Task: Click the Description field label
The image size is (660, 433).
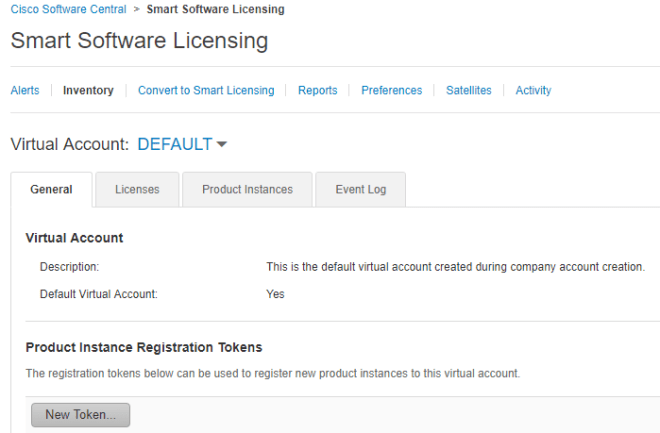Action: click(69, 267)
